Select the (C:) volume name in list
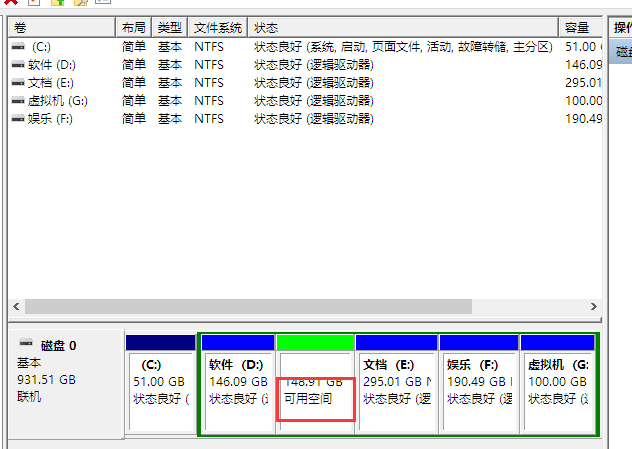Image resolution: width=632 pixels, height=449 pixels. click(42, 47)
